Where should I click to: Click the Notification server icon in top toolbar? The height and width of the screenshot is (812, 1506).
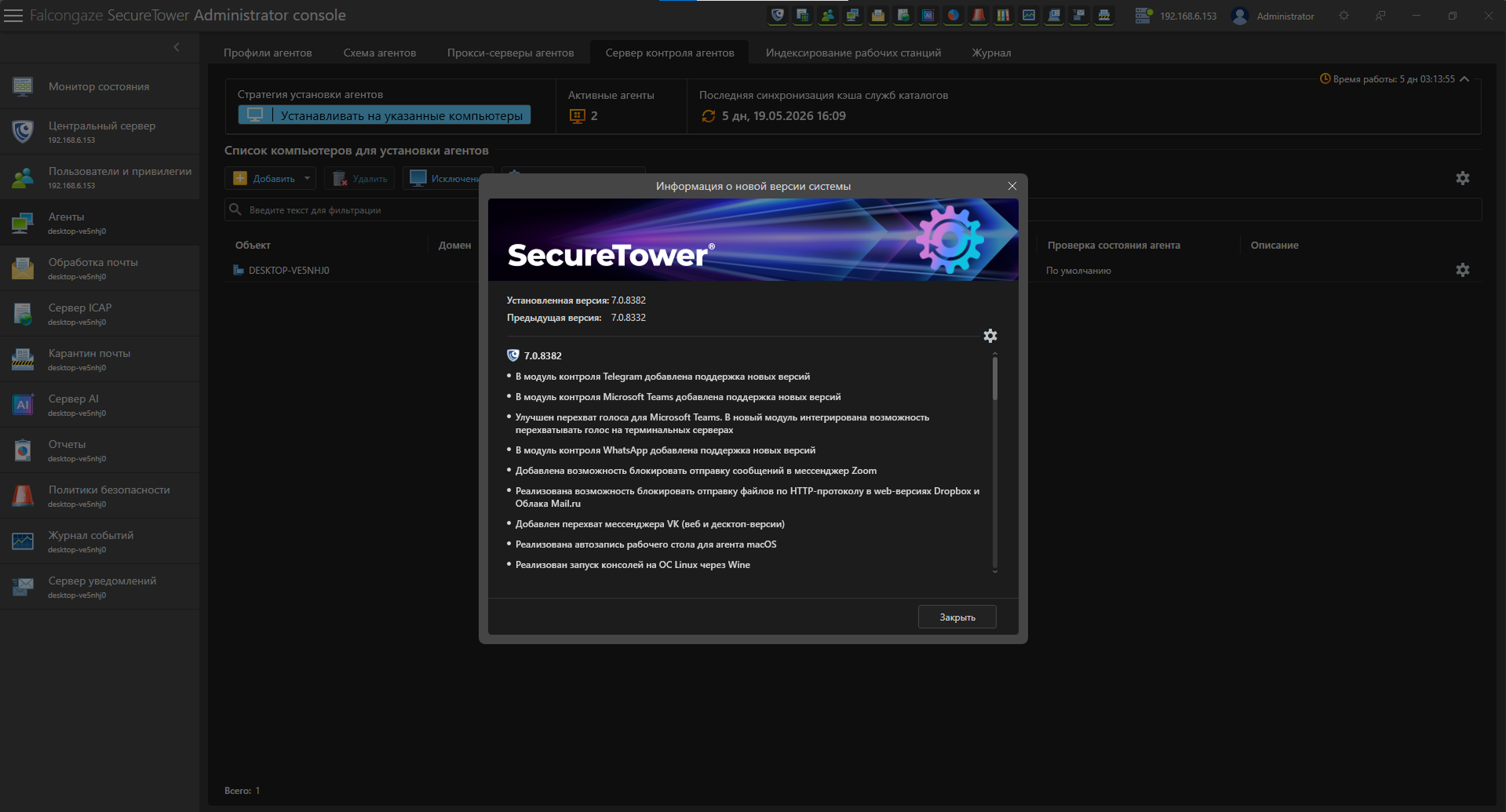coord(1079,15)
